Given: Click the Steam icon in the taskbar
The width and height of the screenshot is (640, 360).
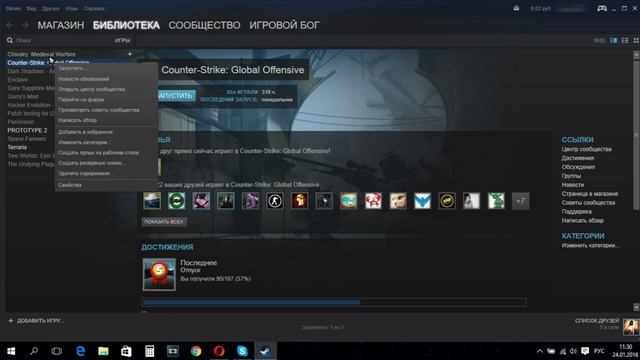Looking at the screenshot, I should click(x=265, y=351).
